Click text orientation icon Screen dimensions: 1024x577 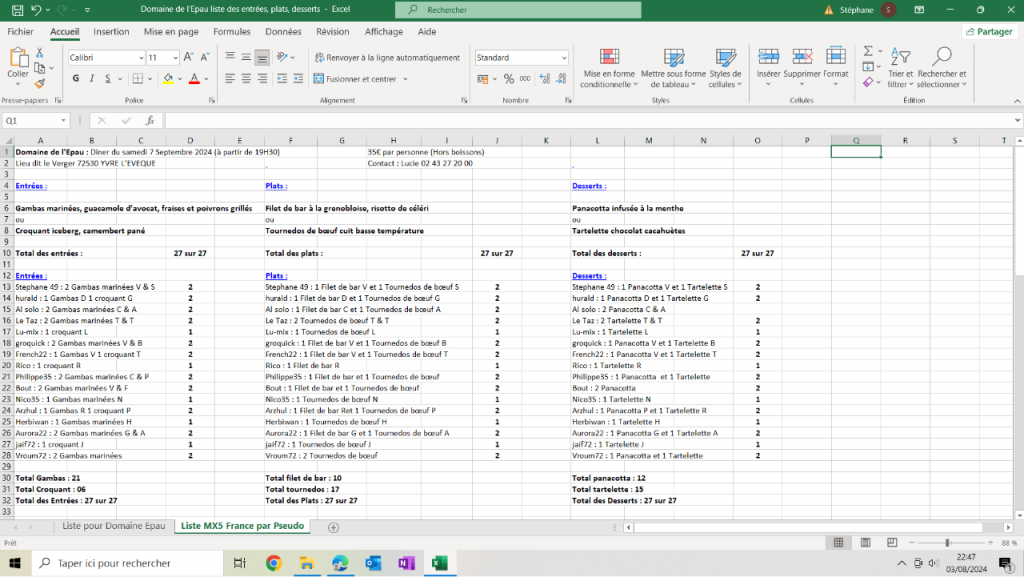[283, 57]
